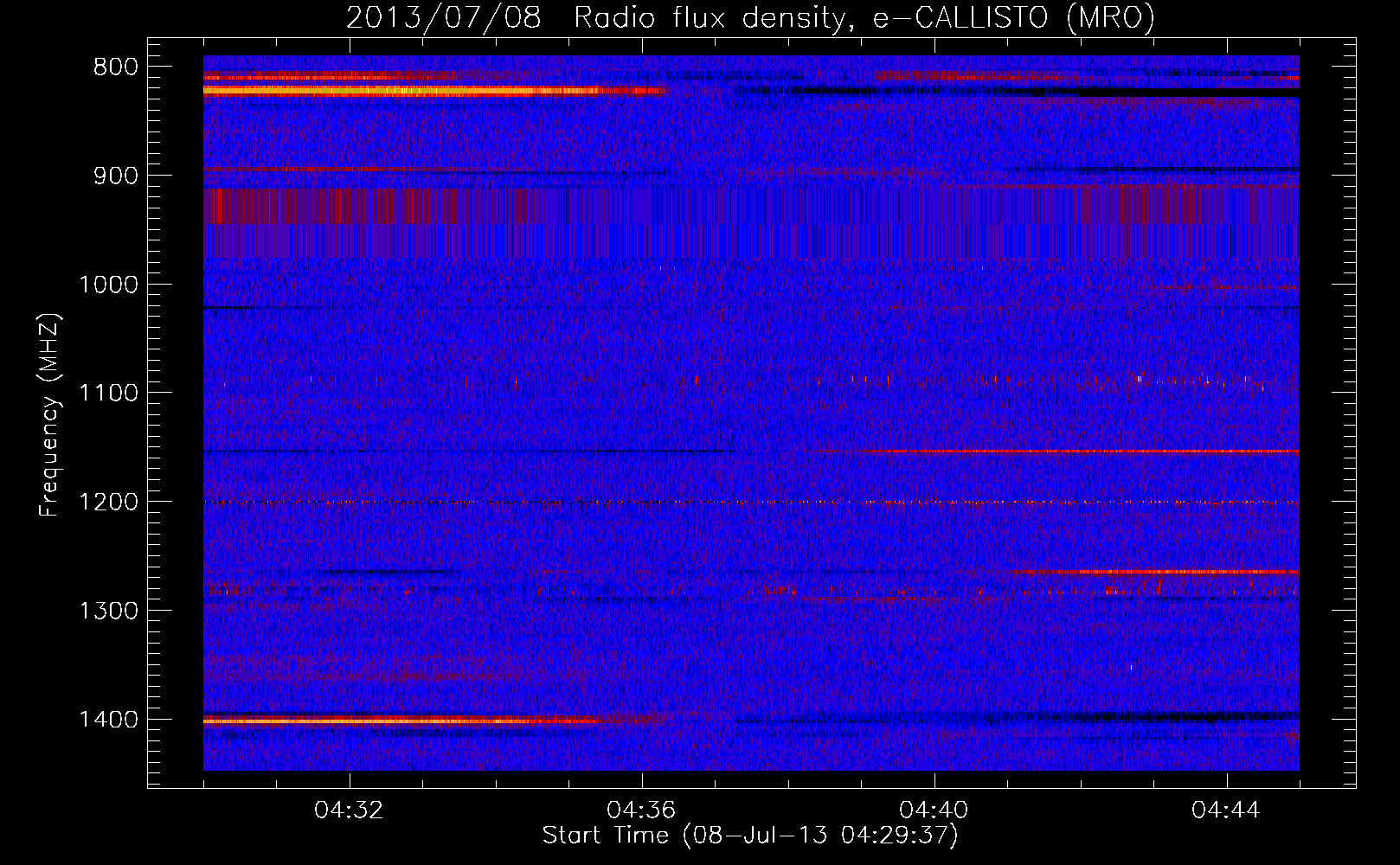Click the 04:36 time tick label

pyautogui.click(x=642, y=811)
